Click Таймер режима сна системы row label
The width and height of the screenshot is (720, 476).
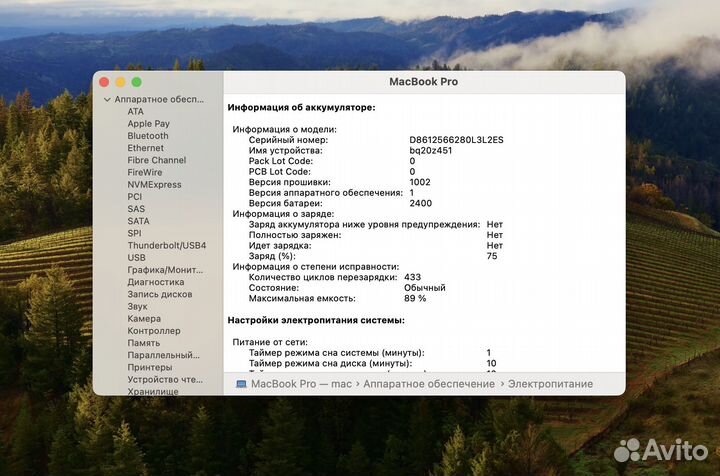tap(337, 353)
